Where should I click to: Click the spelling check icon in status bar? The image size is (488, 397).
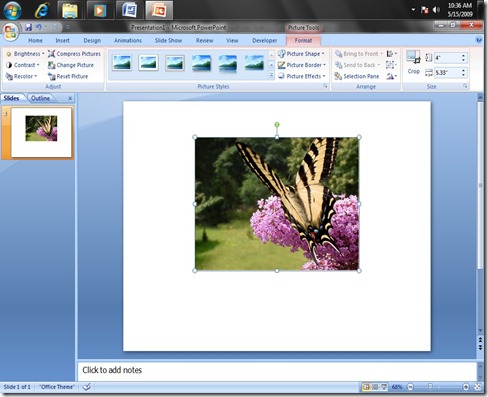(x=87, y=387)
